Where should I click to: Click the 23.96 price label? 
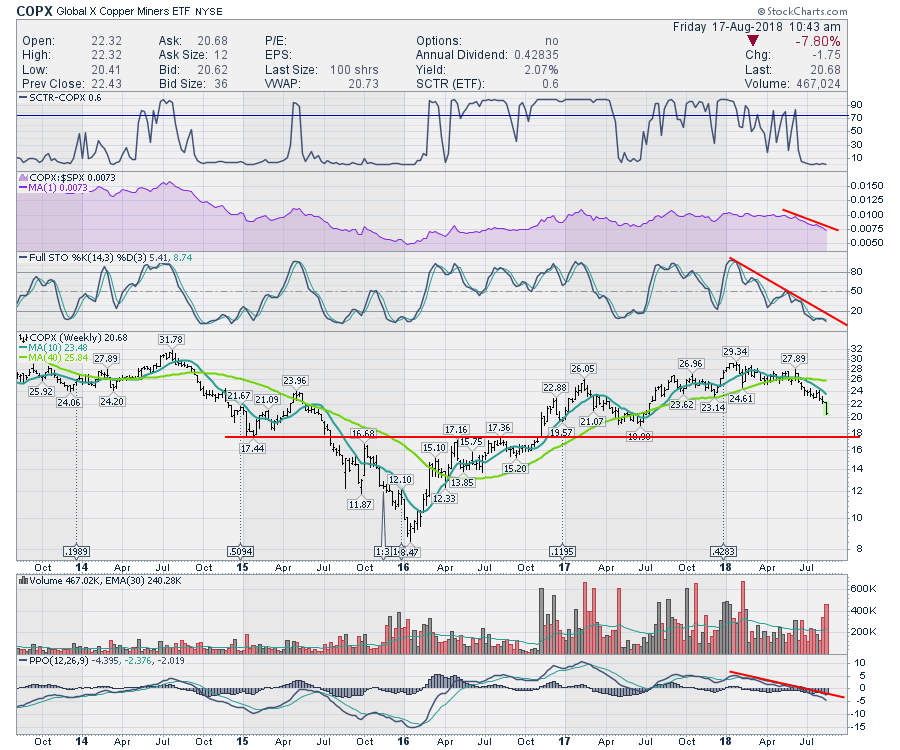click(x=295, y=380)
